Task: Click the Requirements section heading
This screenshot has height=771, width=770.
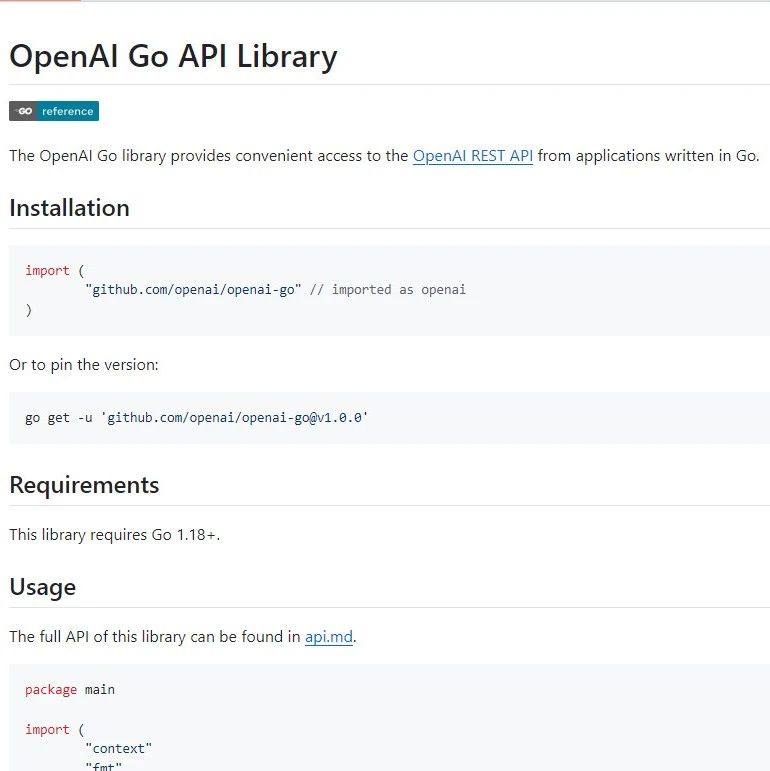Action: point(84,485)
